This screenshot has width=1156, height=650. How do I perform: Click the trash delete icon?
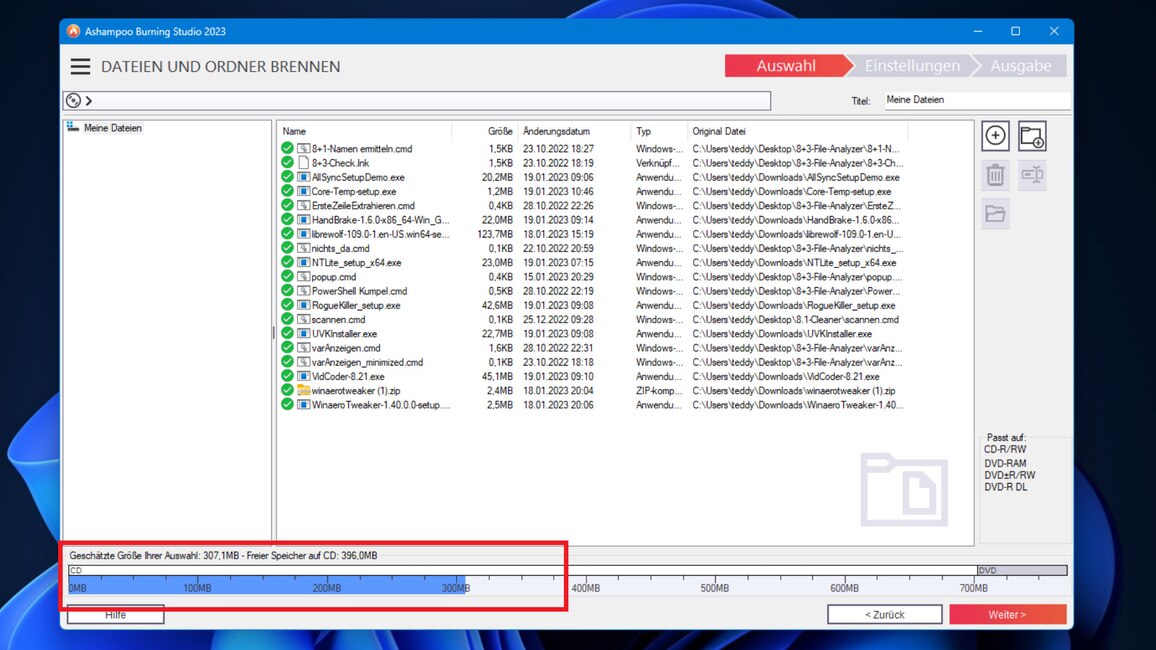click(995, 175)
